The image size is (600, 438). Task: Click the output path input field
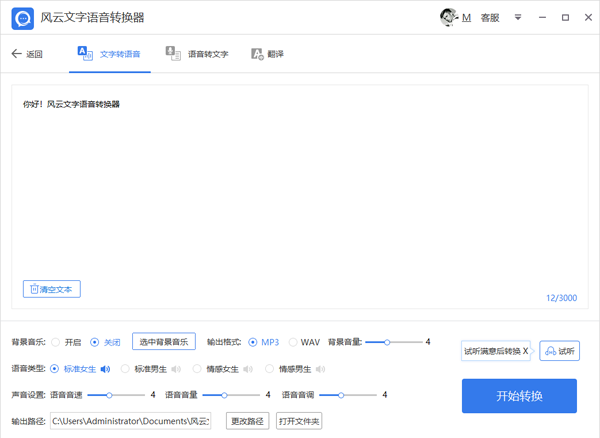tap(130, 421)
